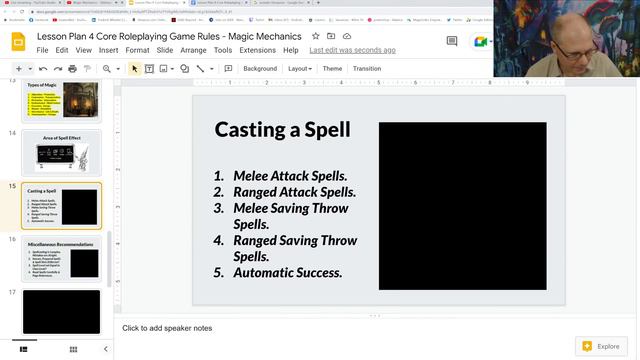Open the Tools menu
Screen dimensions: 640x360
click(x=223, y=50)
